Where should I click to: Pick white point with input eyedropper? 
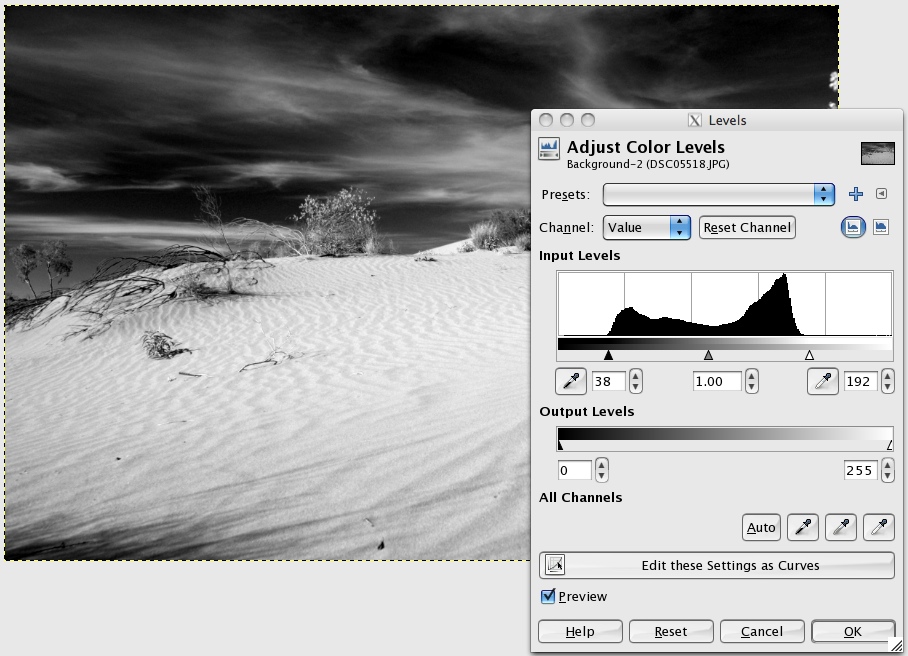point(823,382)
